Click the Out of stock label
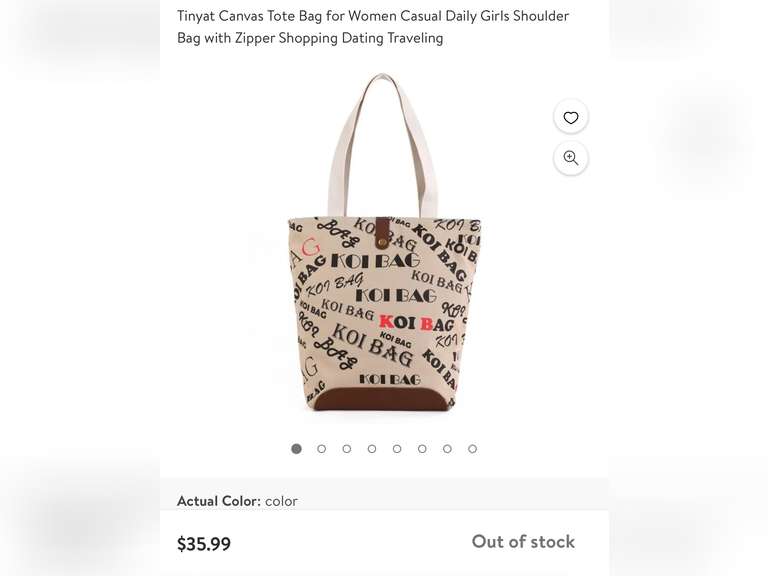This screenshot has width=768, height=576. (523, 542)
